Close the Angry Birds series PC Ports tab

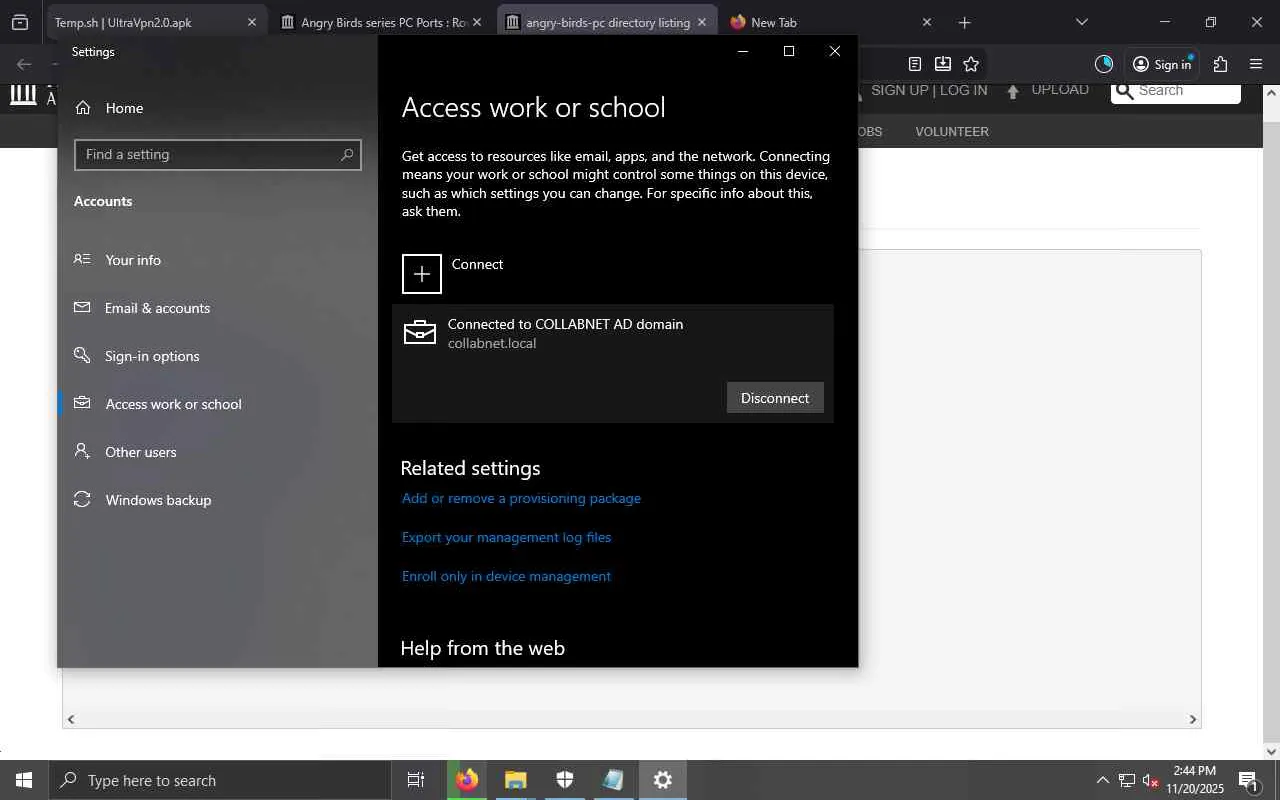[x=476, y=22]
